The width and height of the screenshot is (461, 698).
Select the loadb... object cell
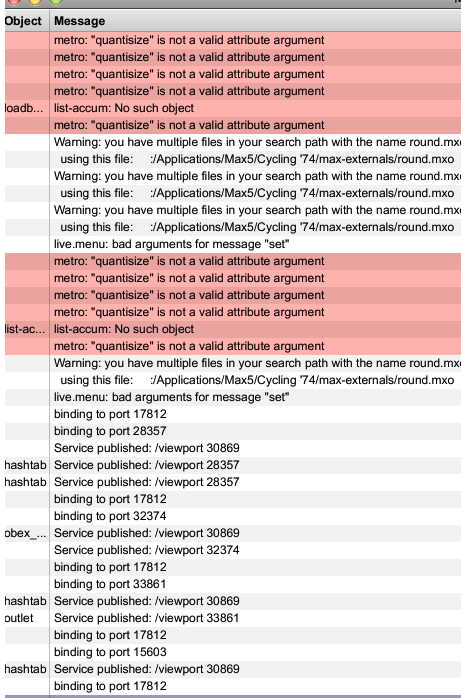coord(24,108)
